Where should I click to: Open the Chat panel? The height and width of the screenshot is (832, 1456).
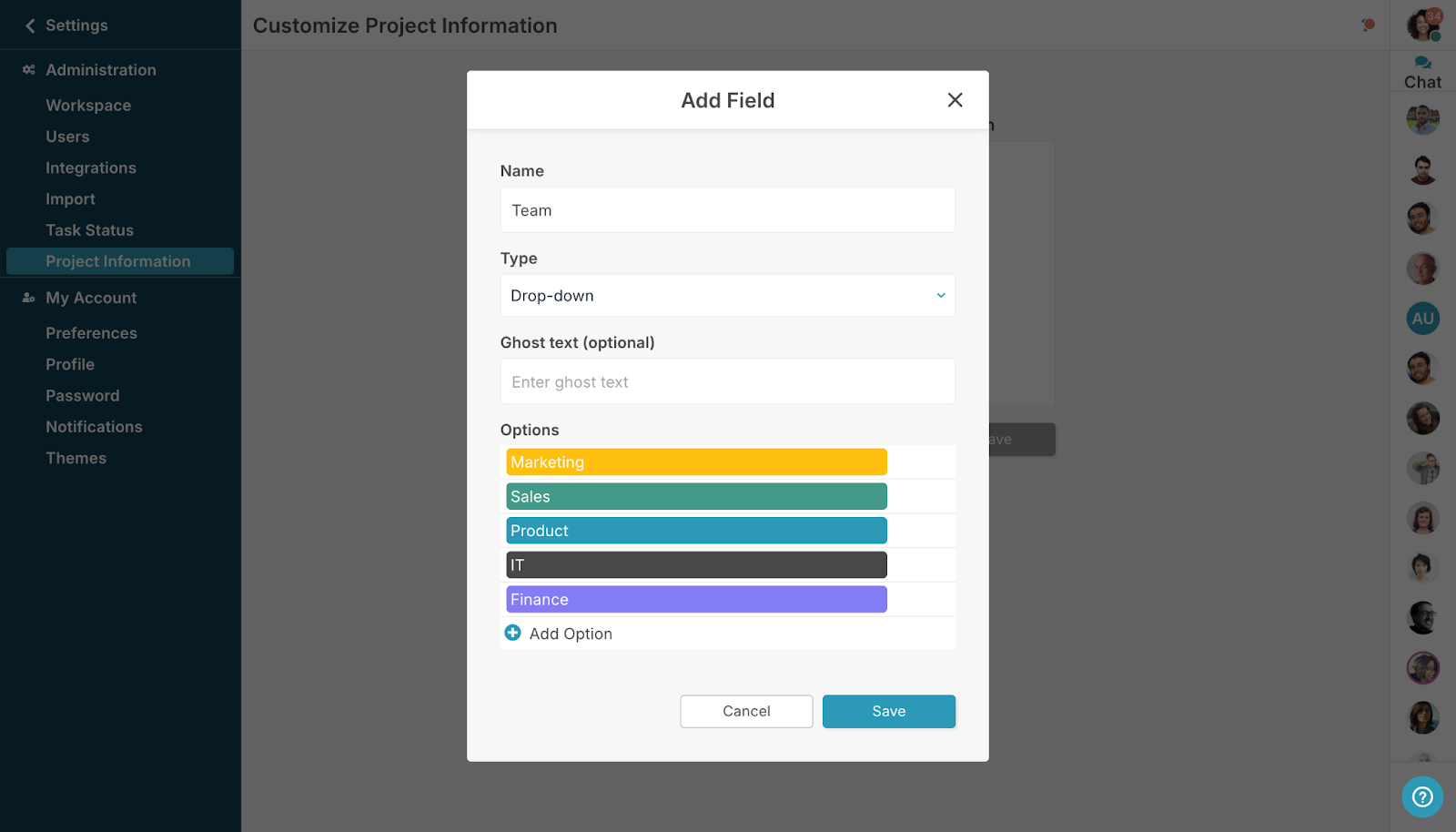pyautogui.click(x=1421, y=68)
